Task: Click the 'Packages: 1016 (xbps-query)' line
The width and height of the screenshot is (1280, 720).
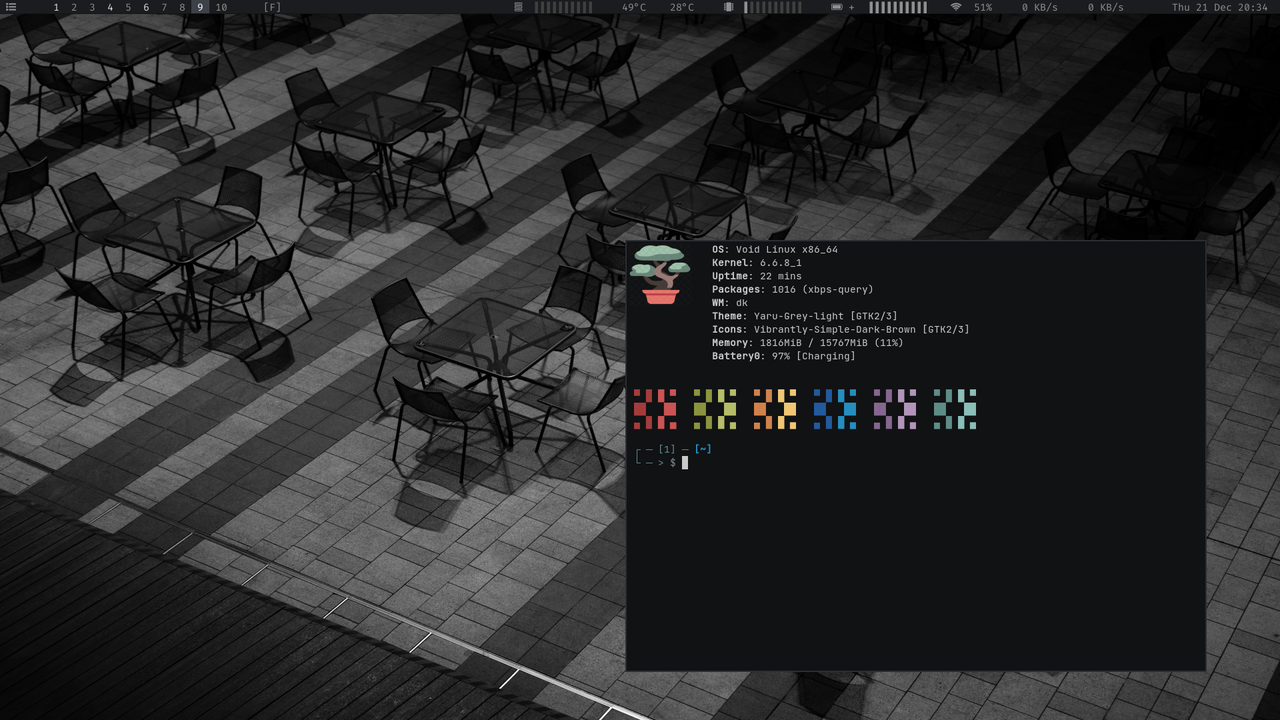Action: click(x=793, y=289)
